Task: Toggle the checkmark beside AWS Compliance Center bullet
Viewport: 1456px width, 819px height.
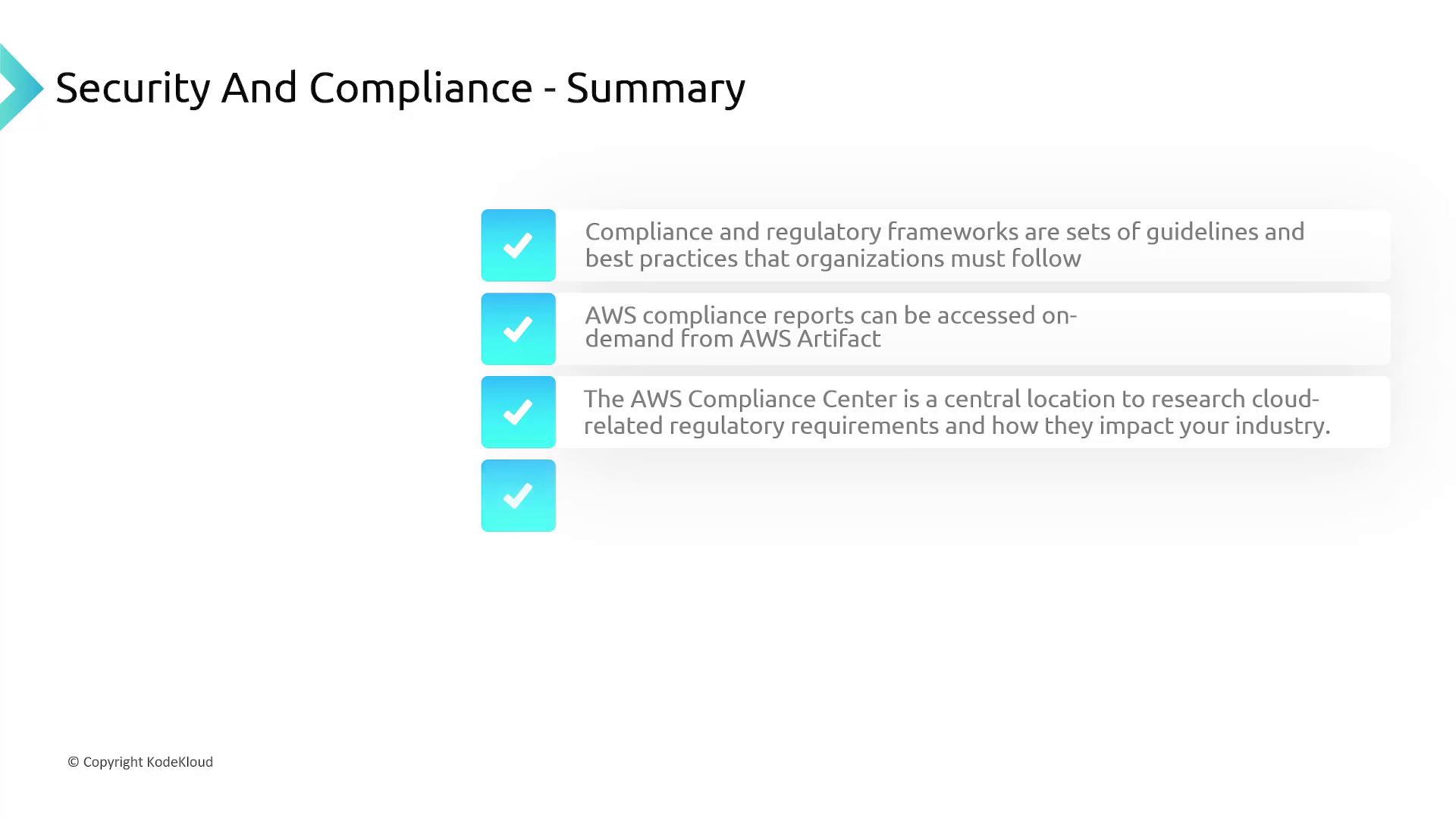Action: pos(518,412)
